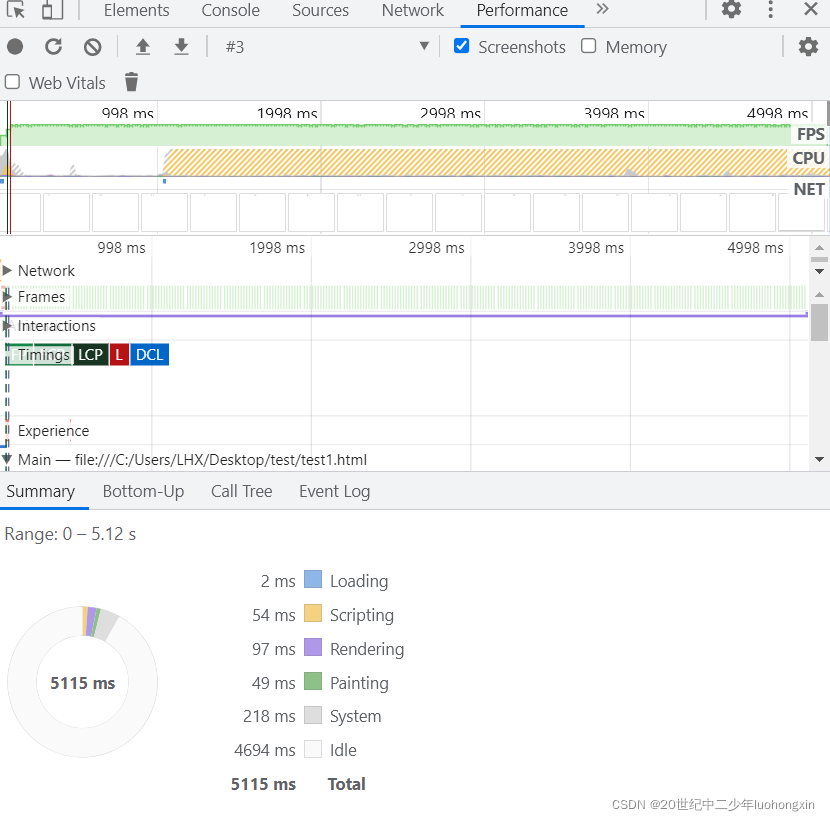Open the #3 recording dropdown

point(326,47)
